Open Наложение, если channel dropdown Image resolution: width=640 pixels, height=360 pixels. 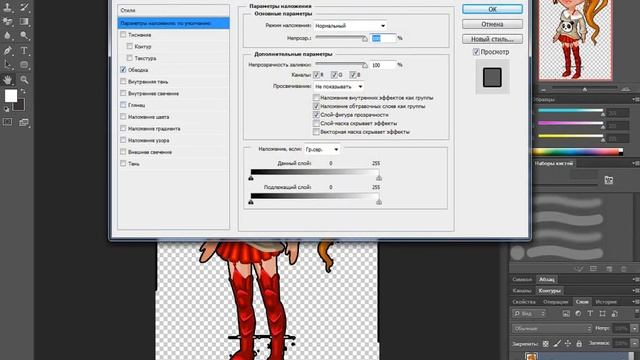click(322, 149)
